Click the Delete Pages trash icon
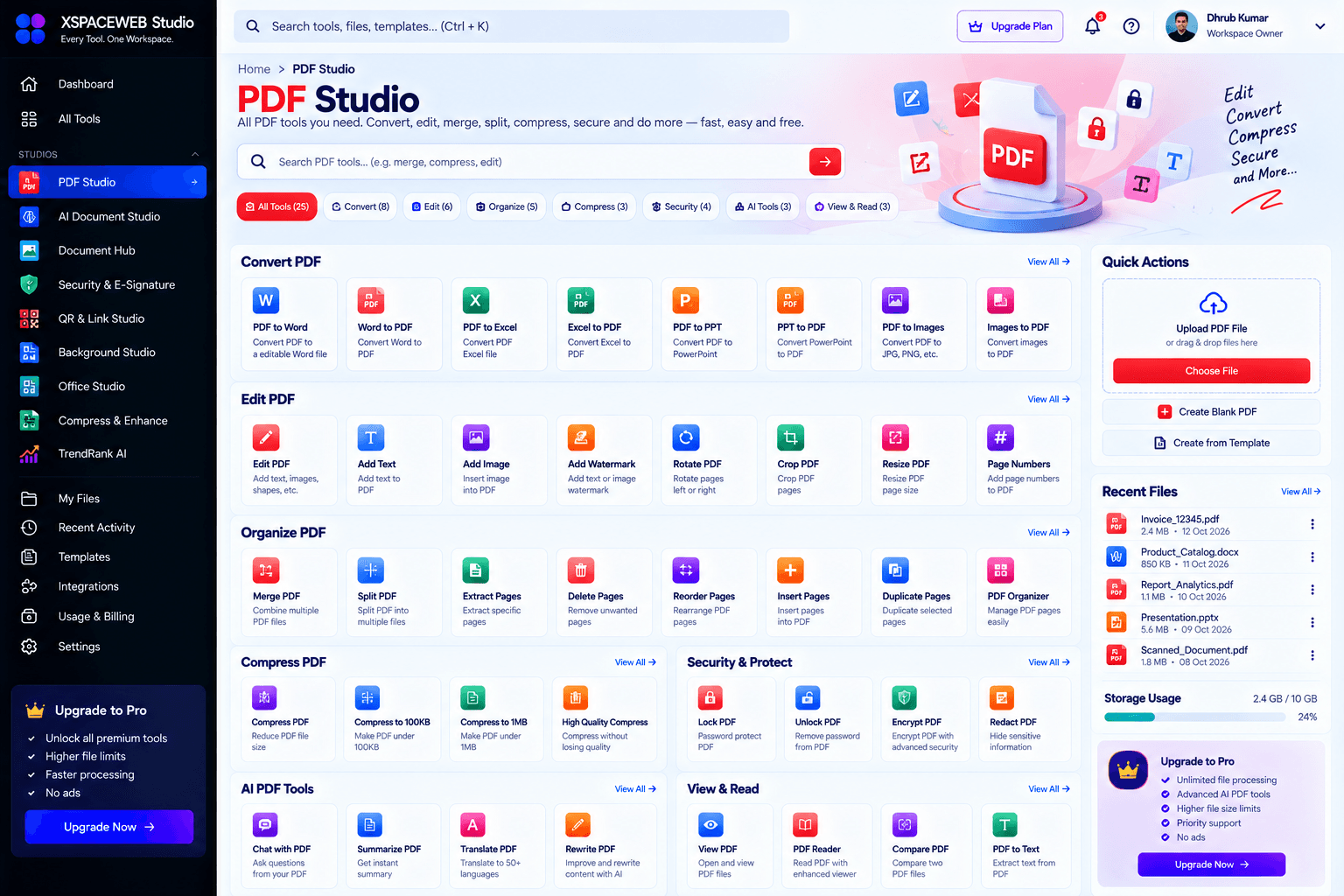The width and height of the screenshot is (1344, 896). 581,570
